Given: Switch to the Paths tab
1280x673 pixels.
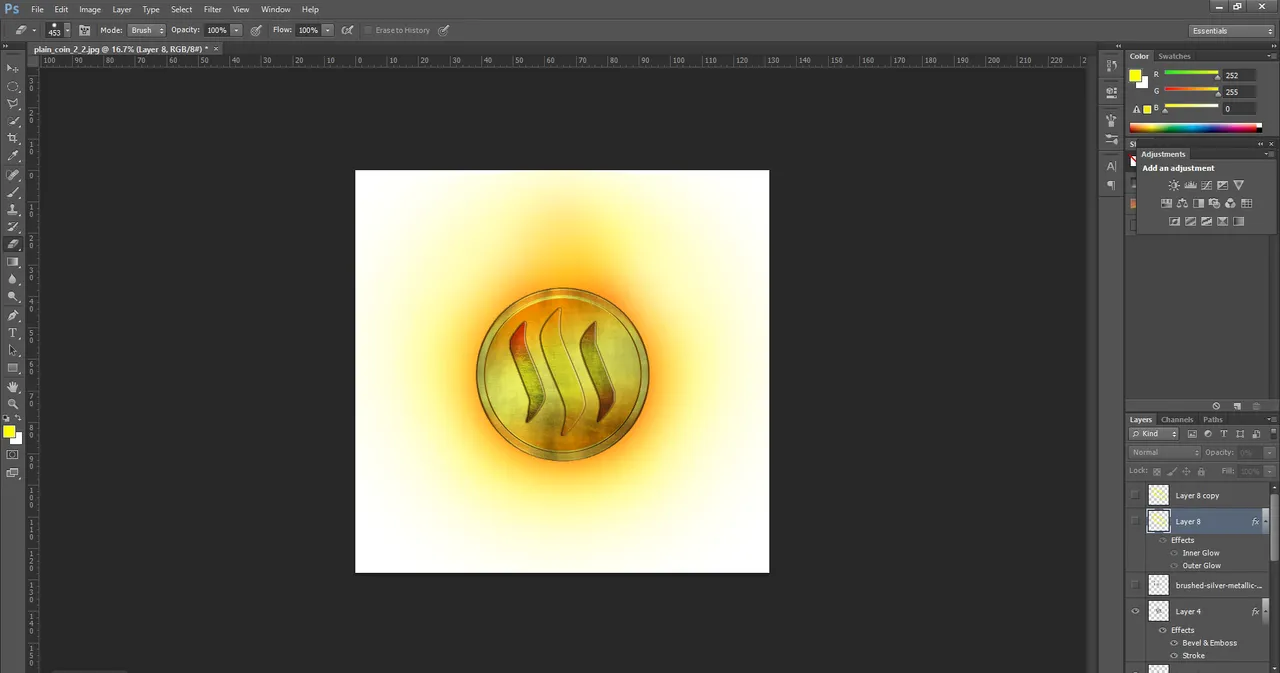Looking at the screenshot, I should coord(1213,419).
